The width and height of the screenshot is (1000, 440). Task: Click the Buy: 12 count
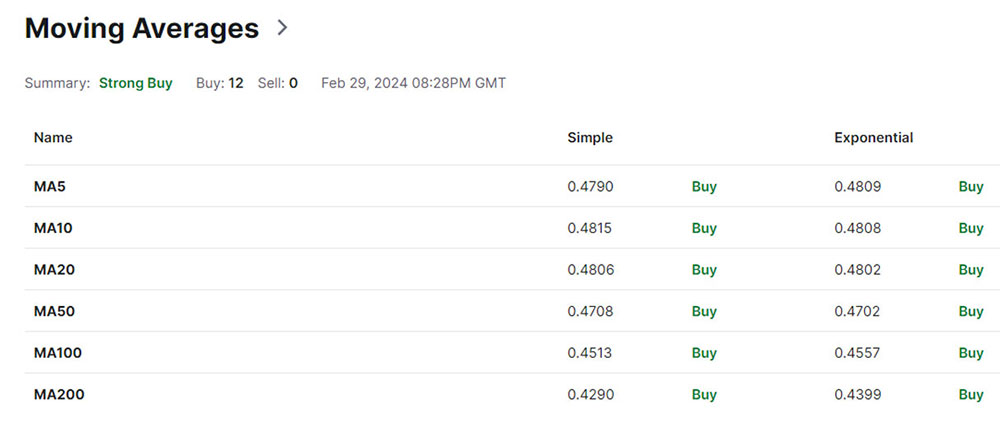click(x=219, y=84)
